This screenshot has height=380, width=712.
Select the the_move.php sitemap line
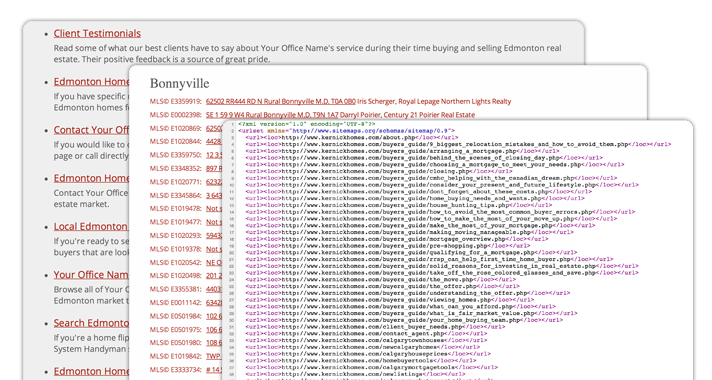click(381, 279)
